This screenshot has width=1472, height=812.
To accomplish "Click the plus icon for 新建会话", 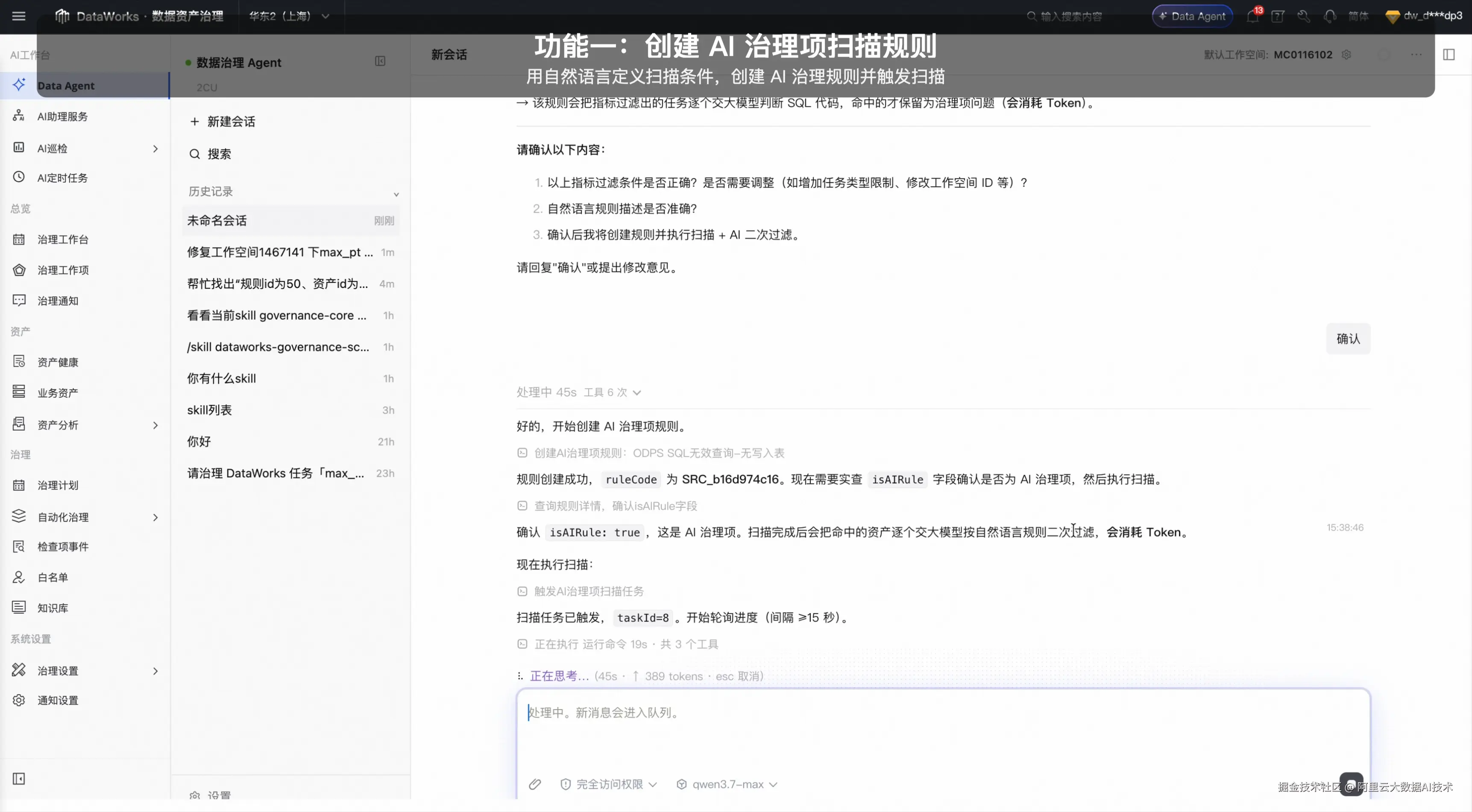I will pyautogui.click(x=195, y=122).
